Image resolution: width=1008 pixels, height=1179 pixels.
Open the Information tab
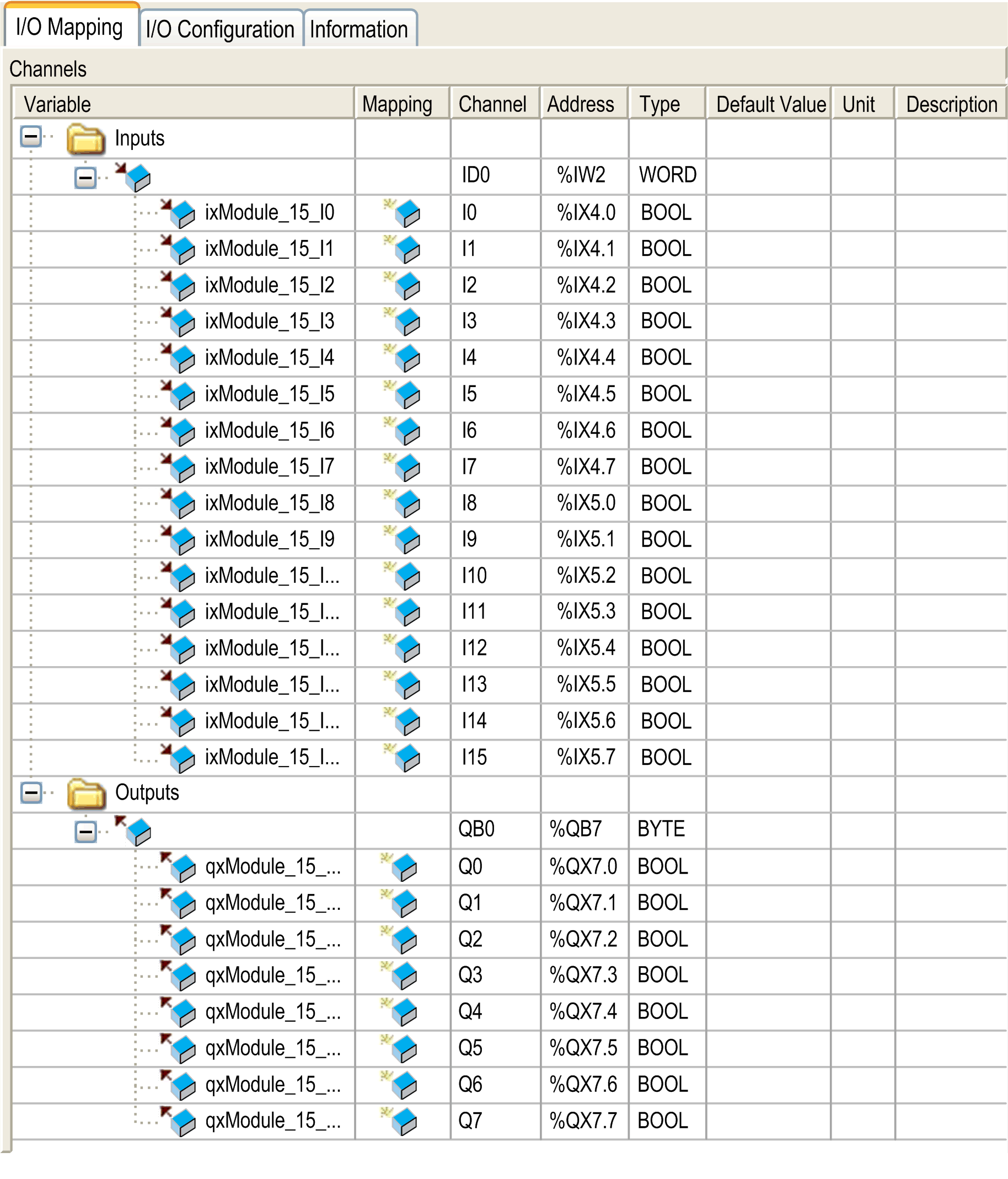click(360, 29)
